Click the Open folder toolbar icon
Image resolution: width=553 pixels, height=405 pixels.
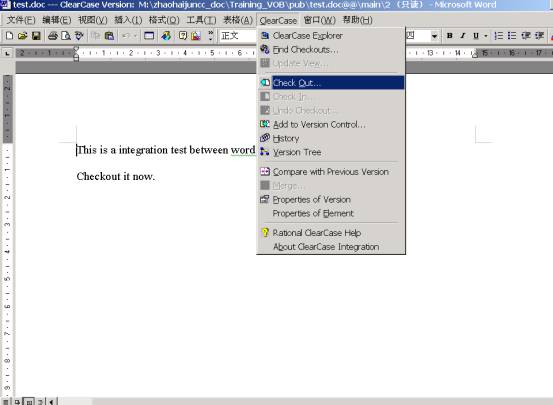click(22, 36)
